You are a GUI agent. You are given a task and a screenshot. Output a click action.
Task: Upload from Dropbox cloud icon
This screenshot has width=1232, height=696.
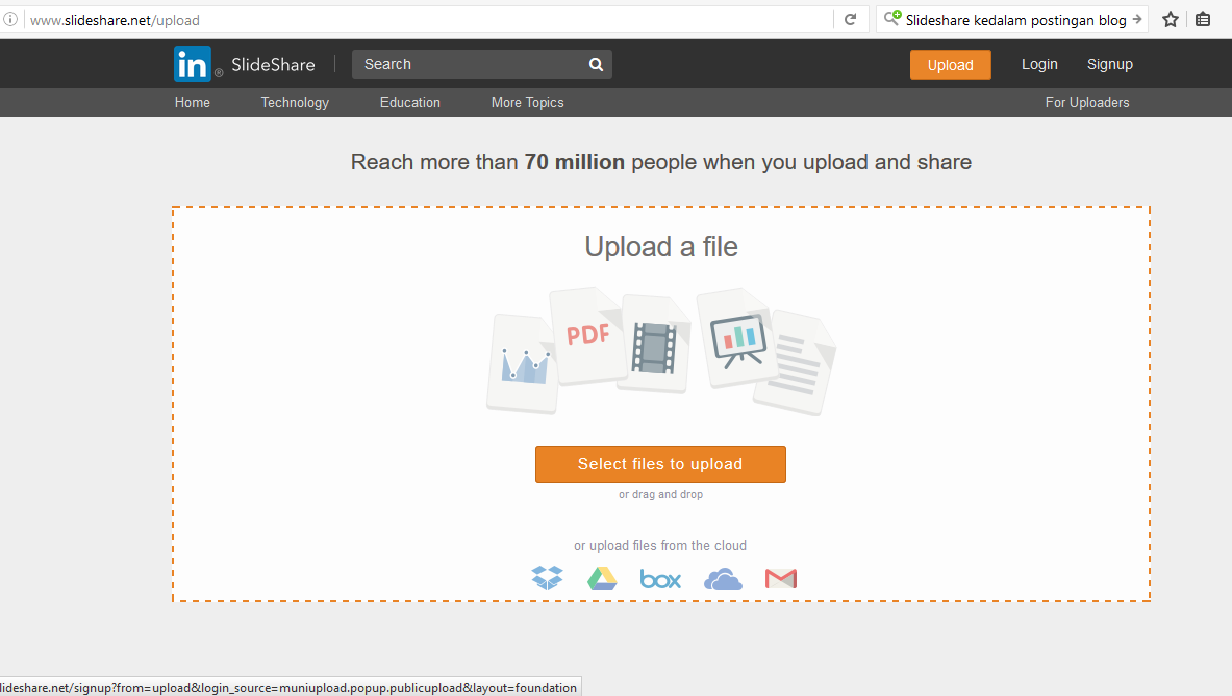(x=547, y=578)
